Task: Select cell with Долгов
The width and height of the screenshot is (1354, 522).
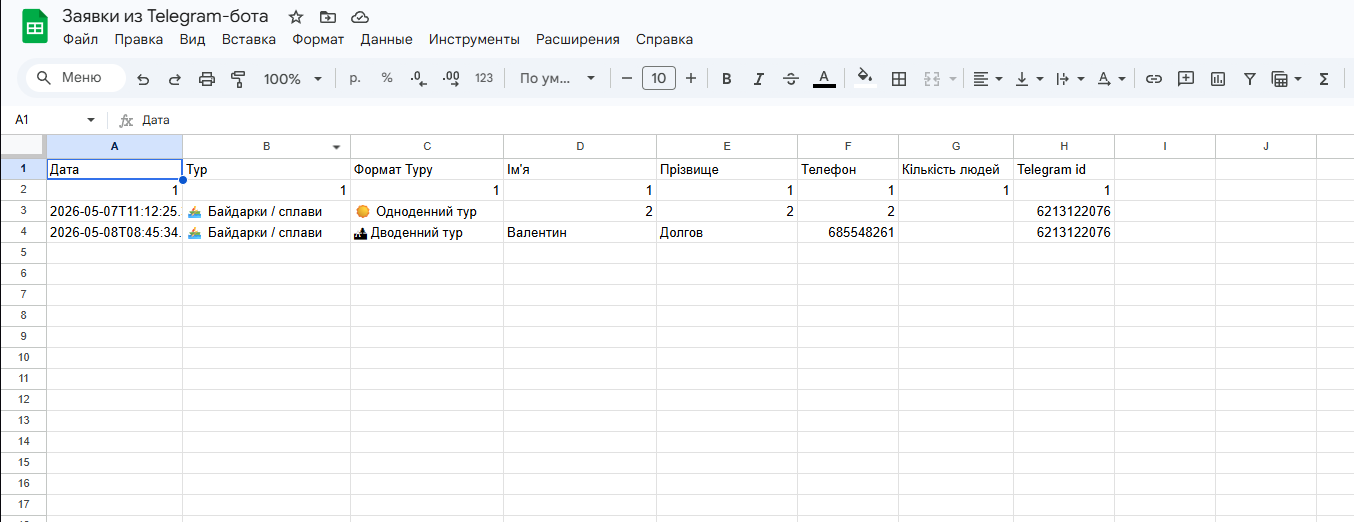Action: pos(727,232)
